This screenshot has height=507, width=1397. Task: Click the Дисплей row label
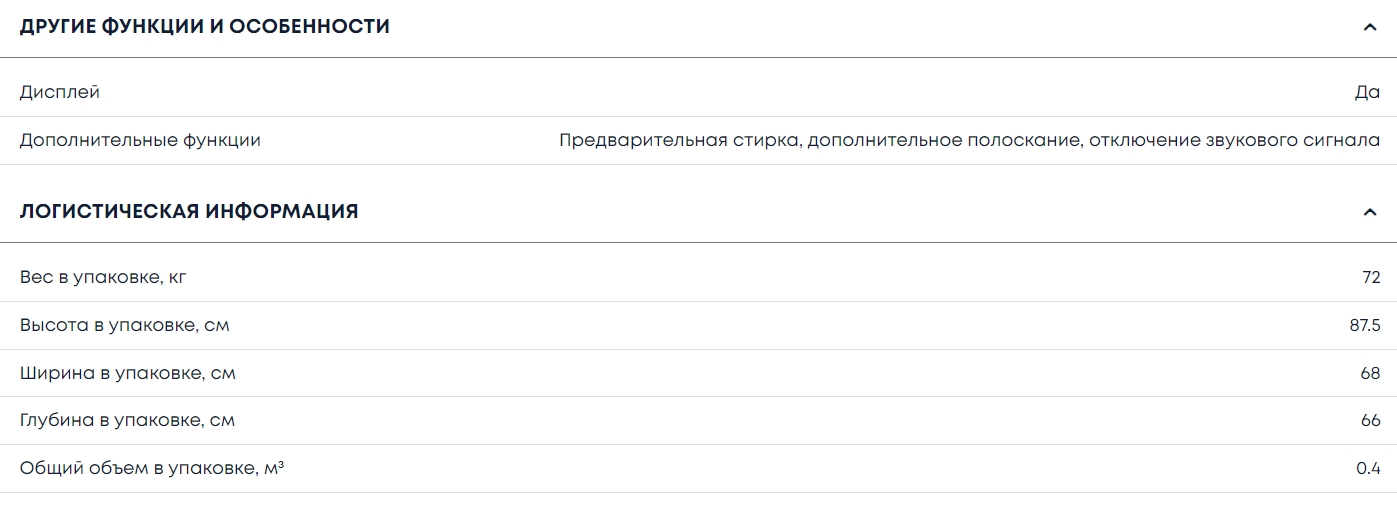[60, 92]
